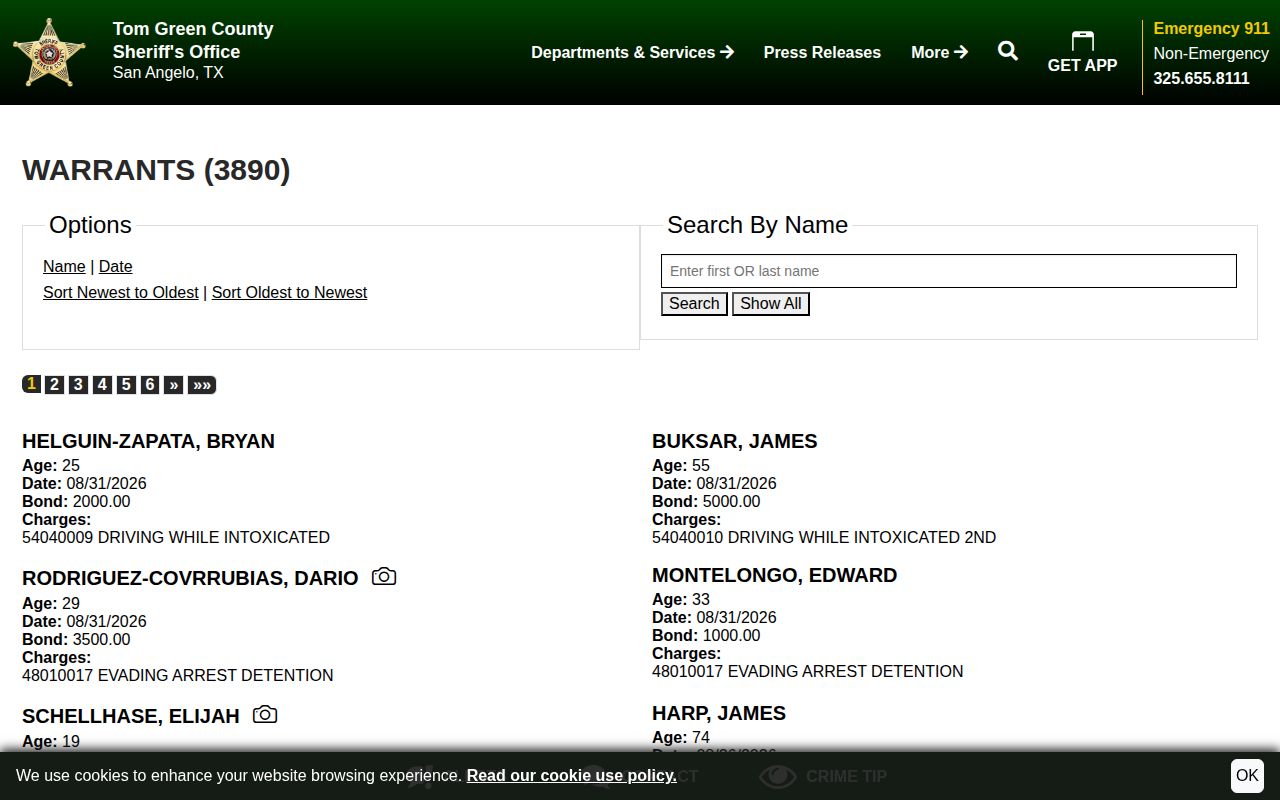Open Press Releases page
The height and width of the screenshot is (800, 1280).
(x=822, y=52)
